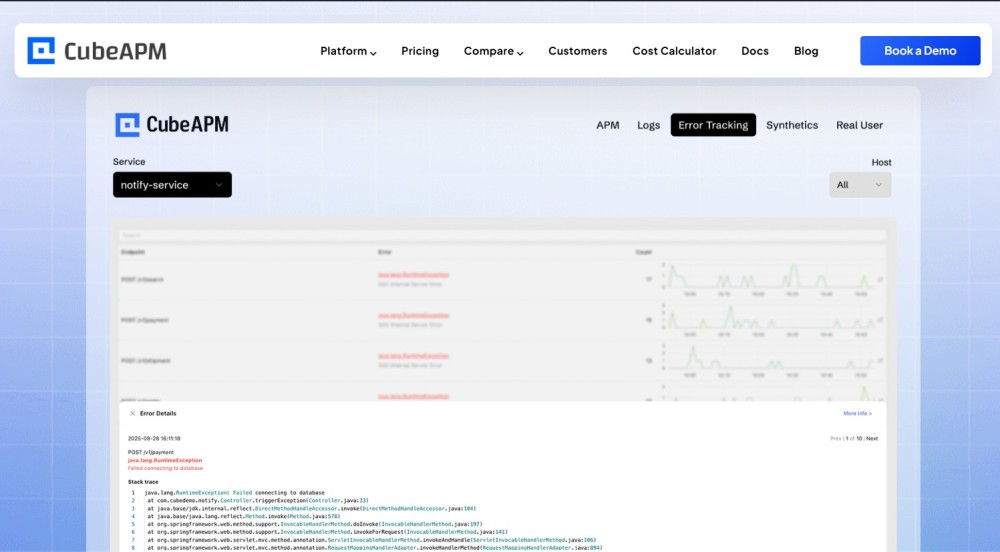The width and height of the screenshot is (1000, 552).
Task: Expand the notify-service Service dropdown
Action: (172, 185)
